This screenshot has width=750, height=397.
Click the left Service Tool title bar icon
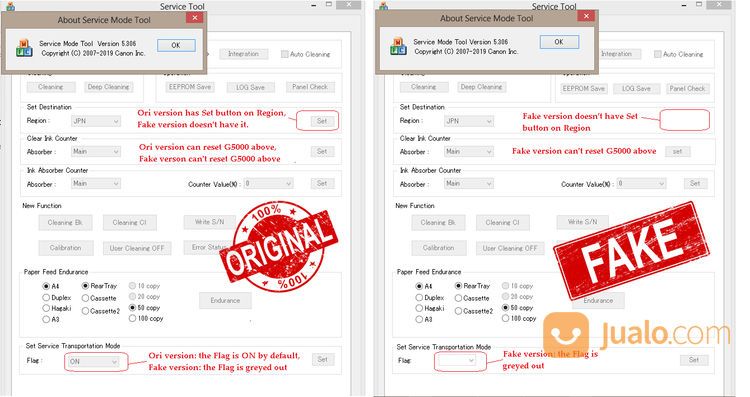pyautogui.click(x=11, y=6)
